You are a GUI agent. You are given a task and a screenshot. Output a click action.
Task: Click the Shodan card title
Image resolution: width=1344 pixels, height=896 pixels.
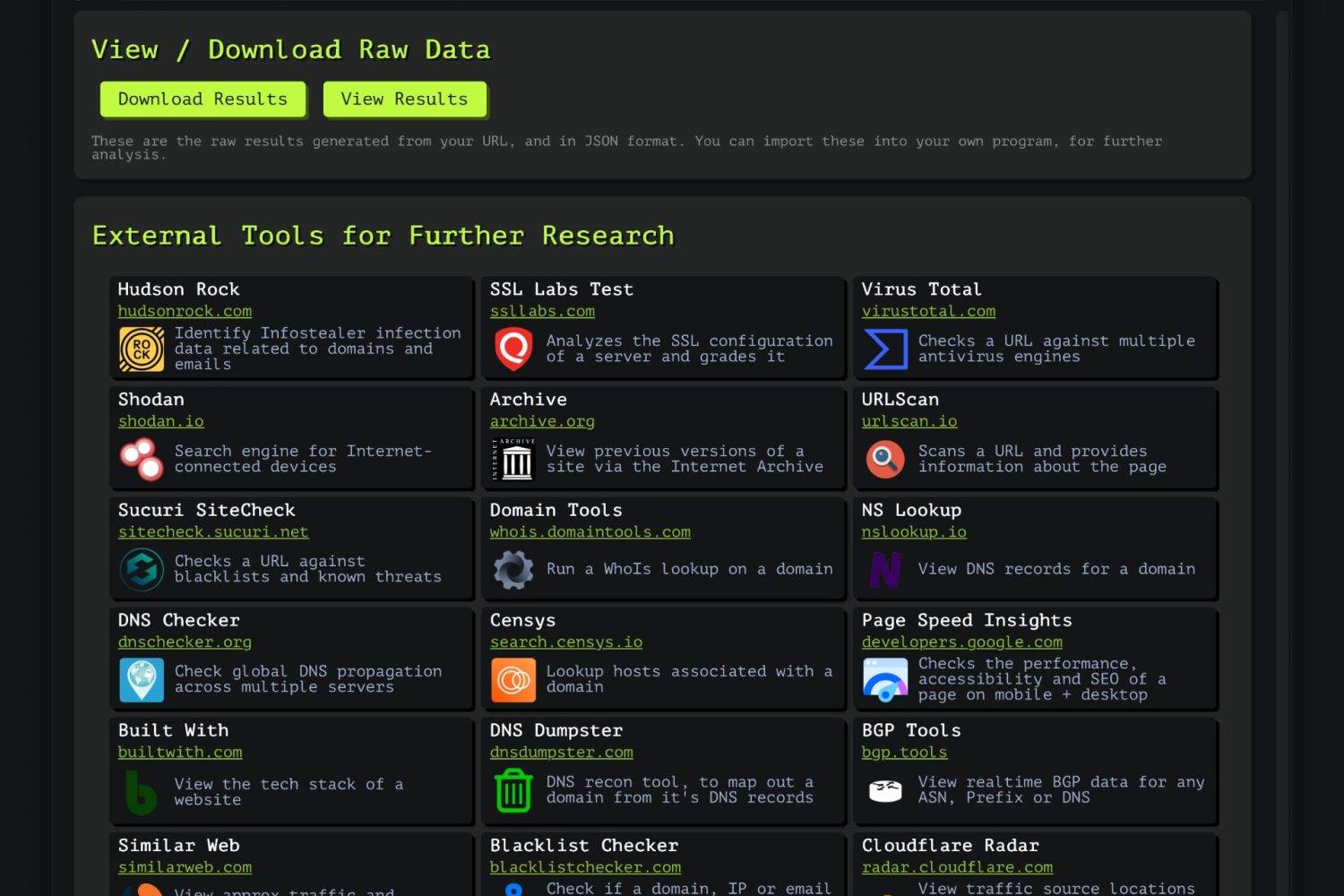tap(151, 400)
